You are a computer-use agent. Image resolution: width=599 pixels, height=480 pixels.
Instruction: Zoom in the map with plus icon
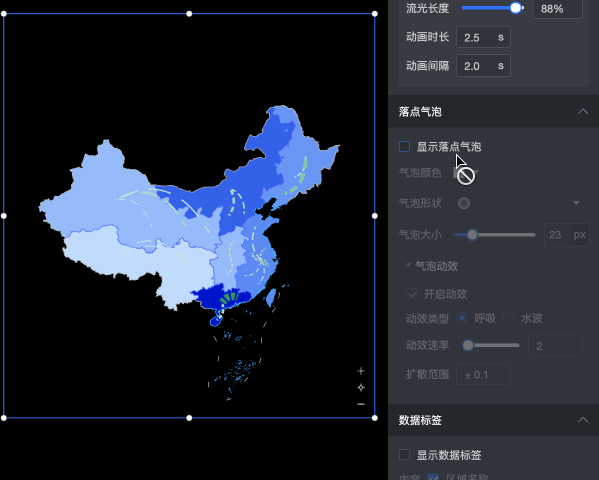[361, 371]
